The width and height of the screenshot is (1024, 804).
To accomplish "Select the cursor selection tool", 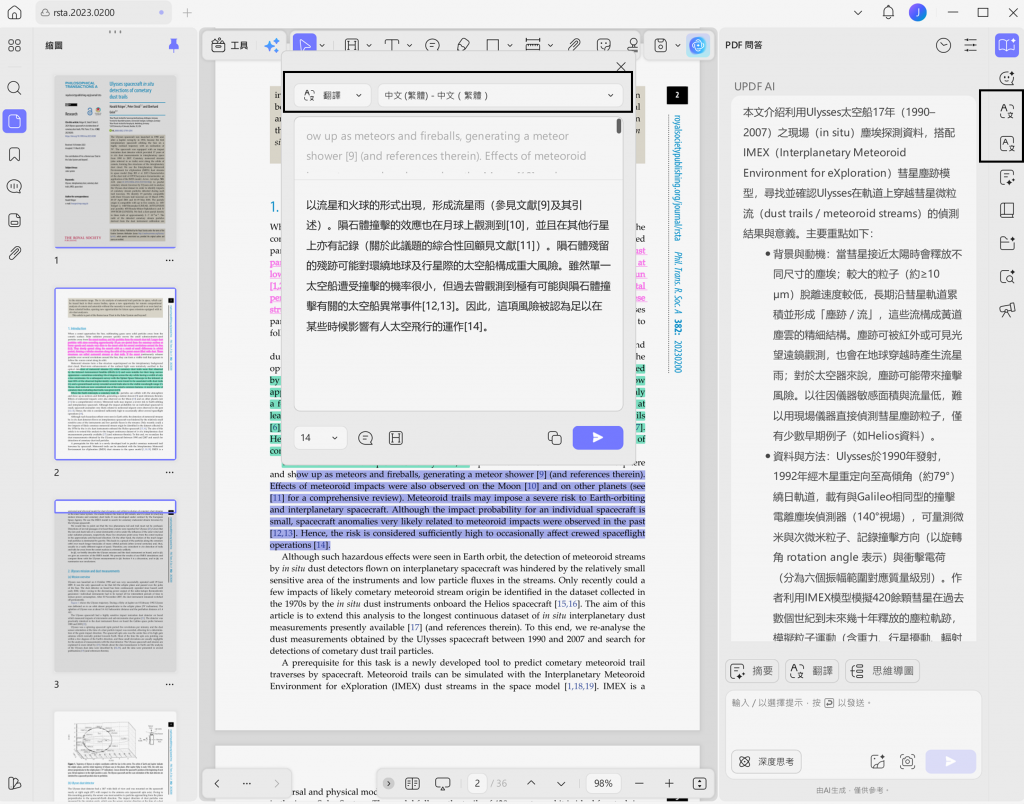I will click(x=304, y=44).
